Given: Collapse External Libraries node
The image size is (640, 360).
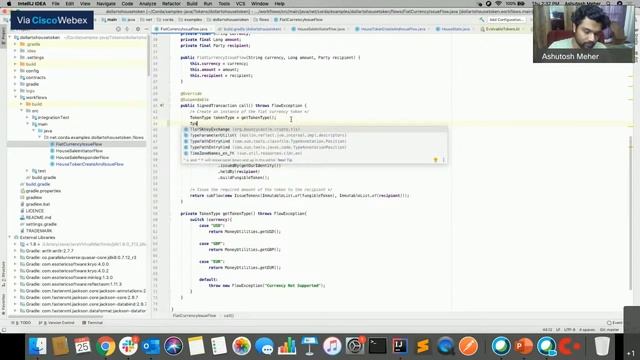Looking at the screenshot, I should [9, 238].
